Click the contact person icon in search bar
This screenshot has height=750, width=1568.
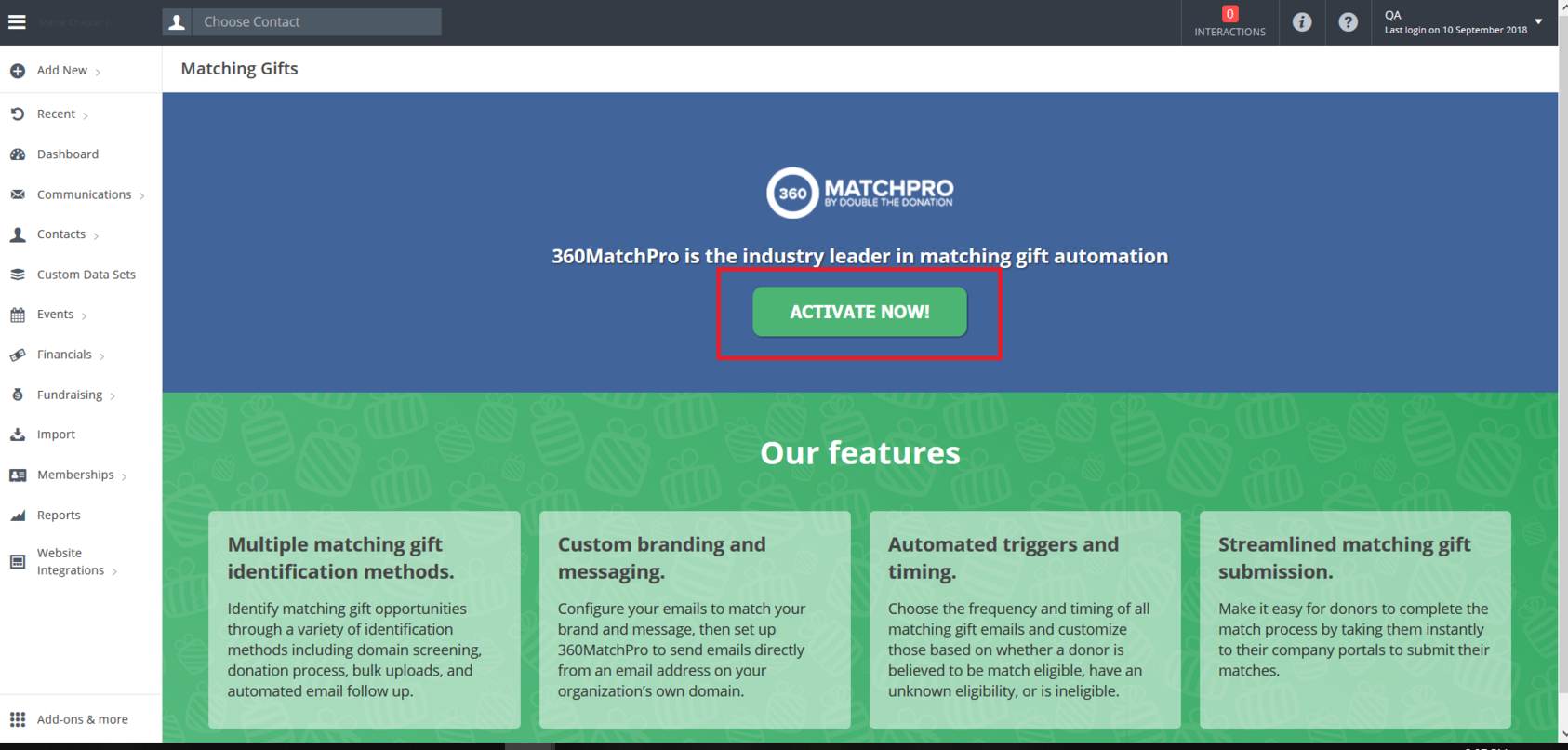click(177, 21)
